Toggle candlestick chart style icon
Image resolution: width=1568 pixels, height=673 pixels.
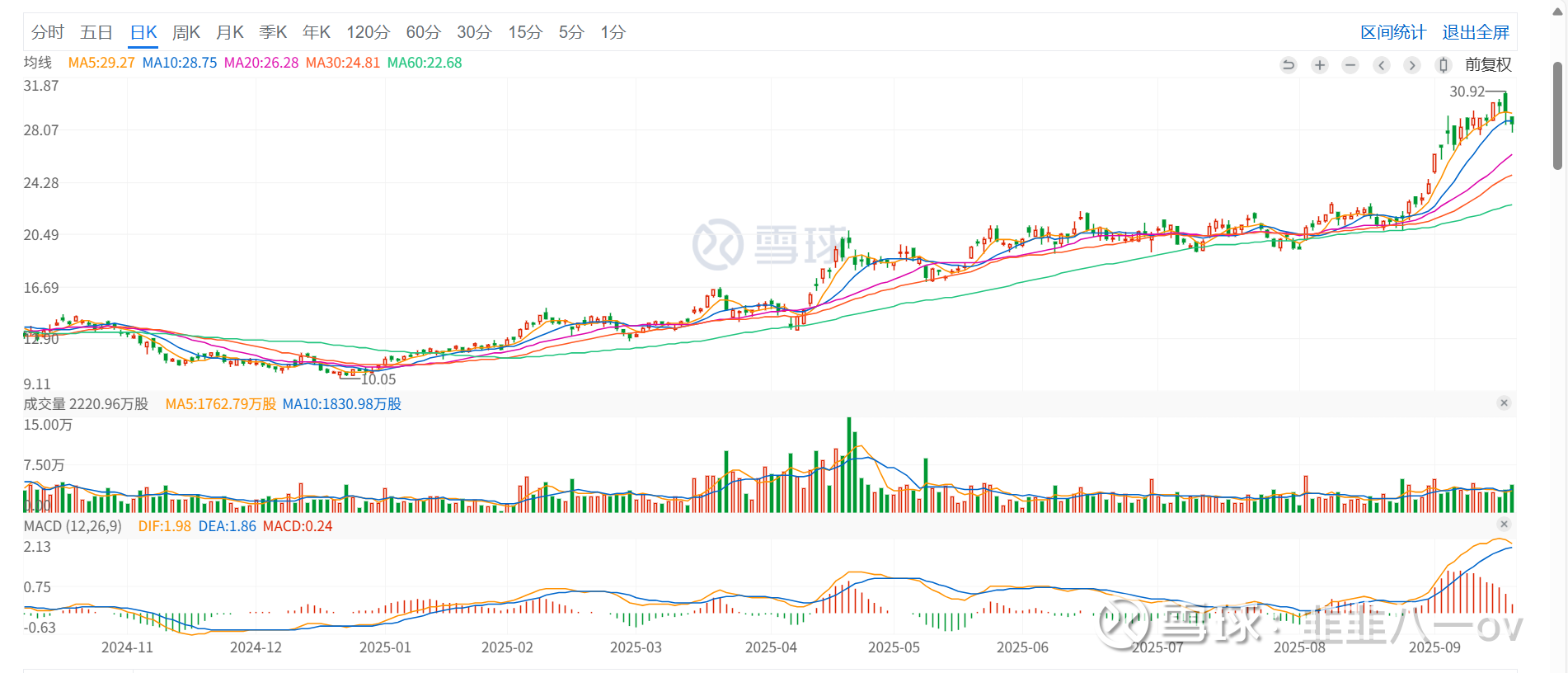pos(1443,65)
